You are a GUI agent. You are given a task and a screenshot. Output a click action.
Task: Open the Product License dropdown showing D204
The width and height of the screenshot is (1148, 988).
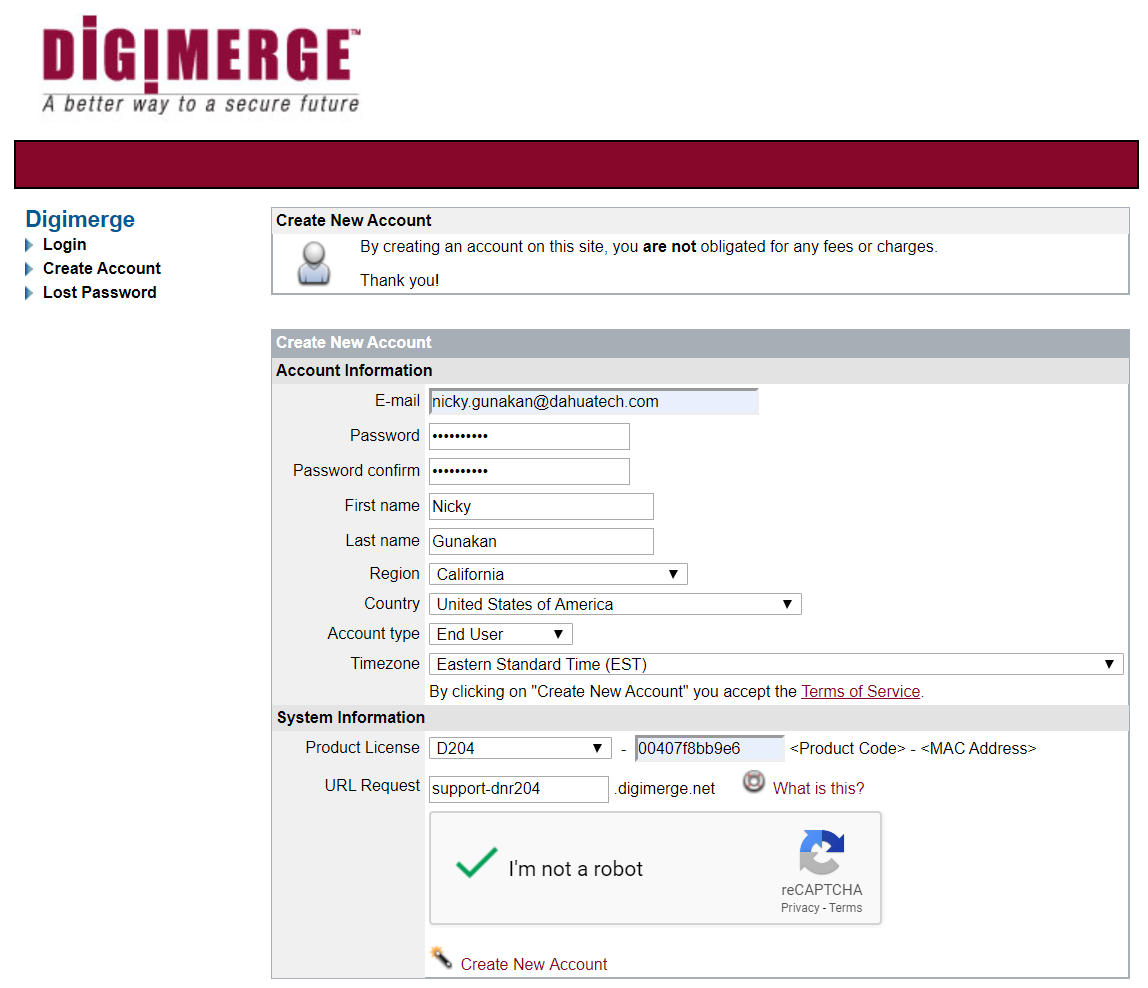pos(520,749)
